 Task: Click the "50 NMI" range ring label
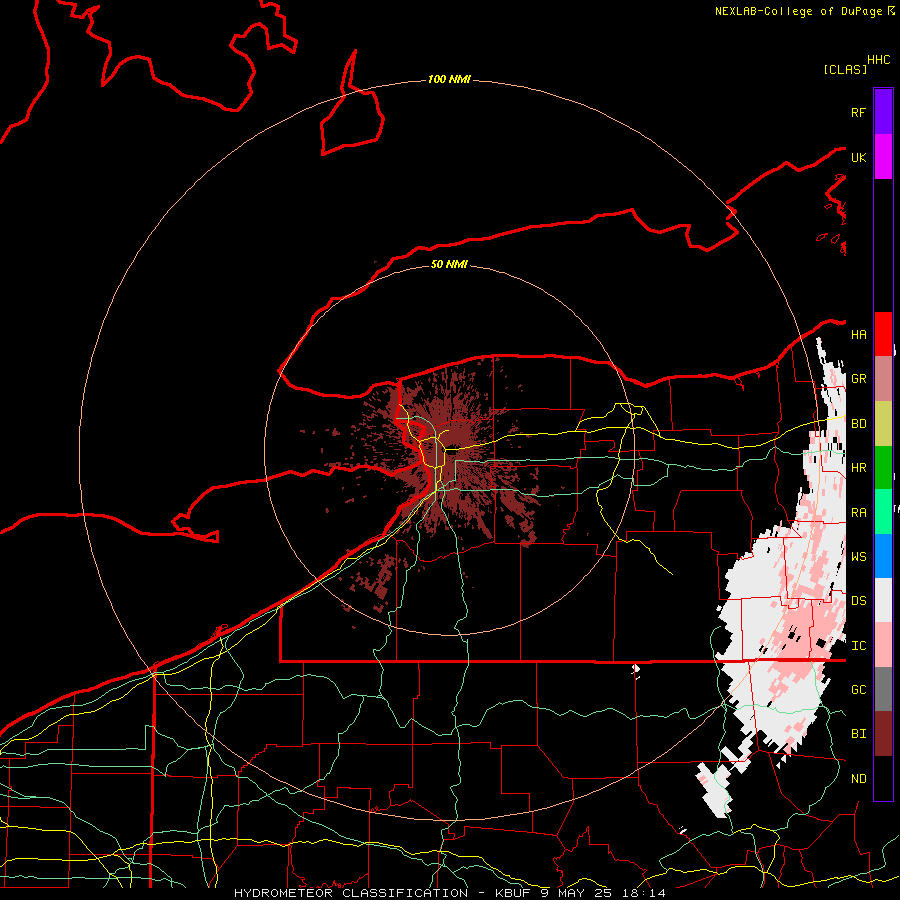[449, 264]
